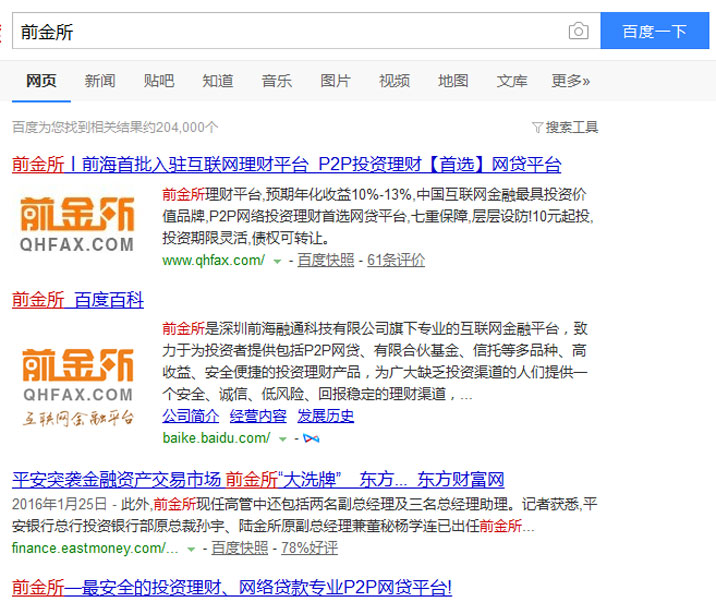The image size is (716, 602).
Task: Click the text 百度为您找到相关结果约204,000个
Action: point(115,127)
